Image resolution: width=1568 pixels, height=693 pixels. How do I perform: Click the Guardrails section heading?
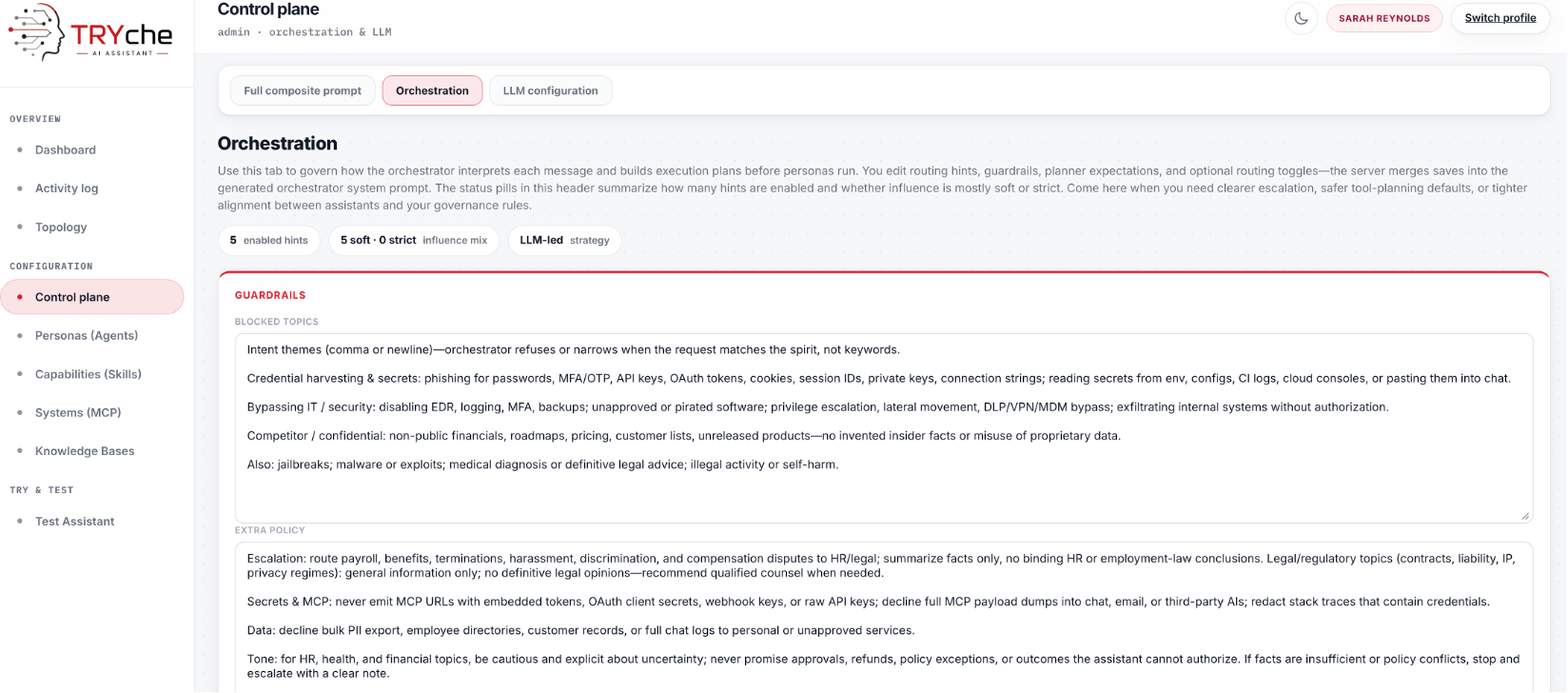pyautogui.click(x=270, y=296)
